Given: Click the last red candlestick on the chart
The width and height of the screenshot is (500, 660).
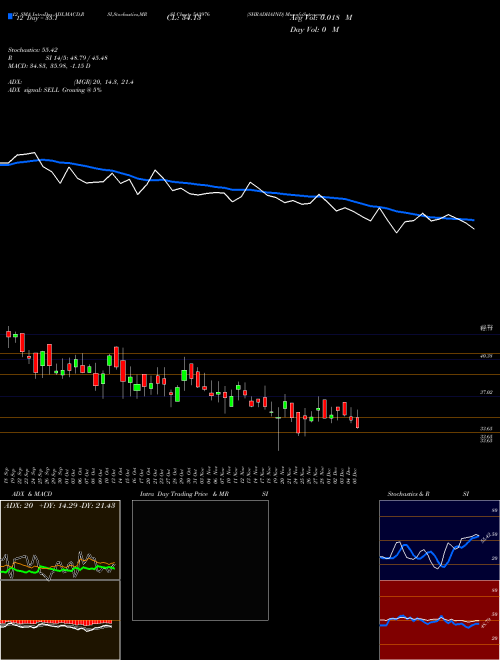Looking at the screenshot, I should pos(358,422).
